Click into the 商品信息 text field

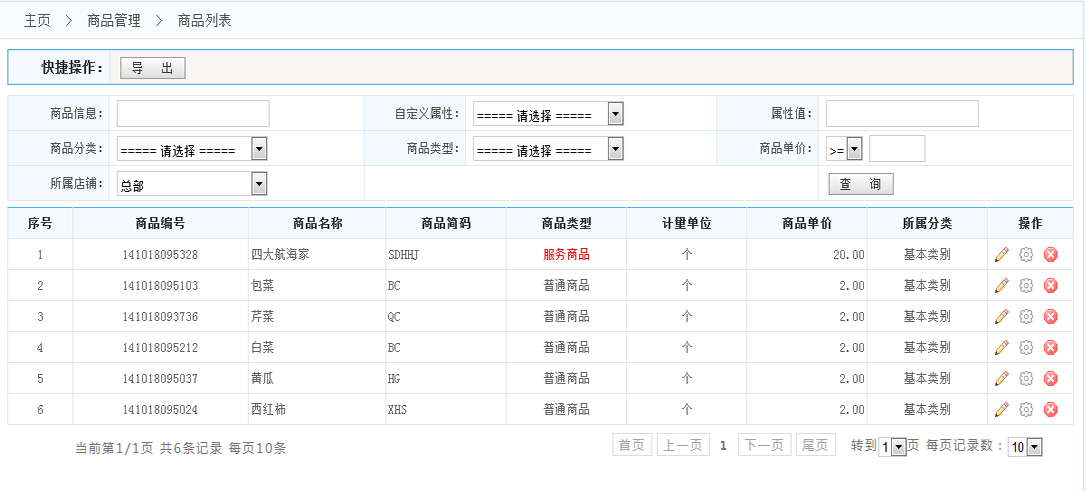click(193, 114)
